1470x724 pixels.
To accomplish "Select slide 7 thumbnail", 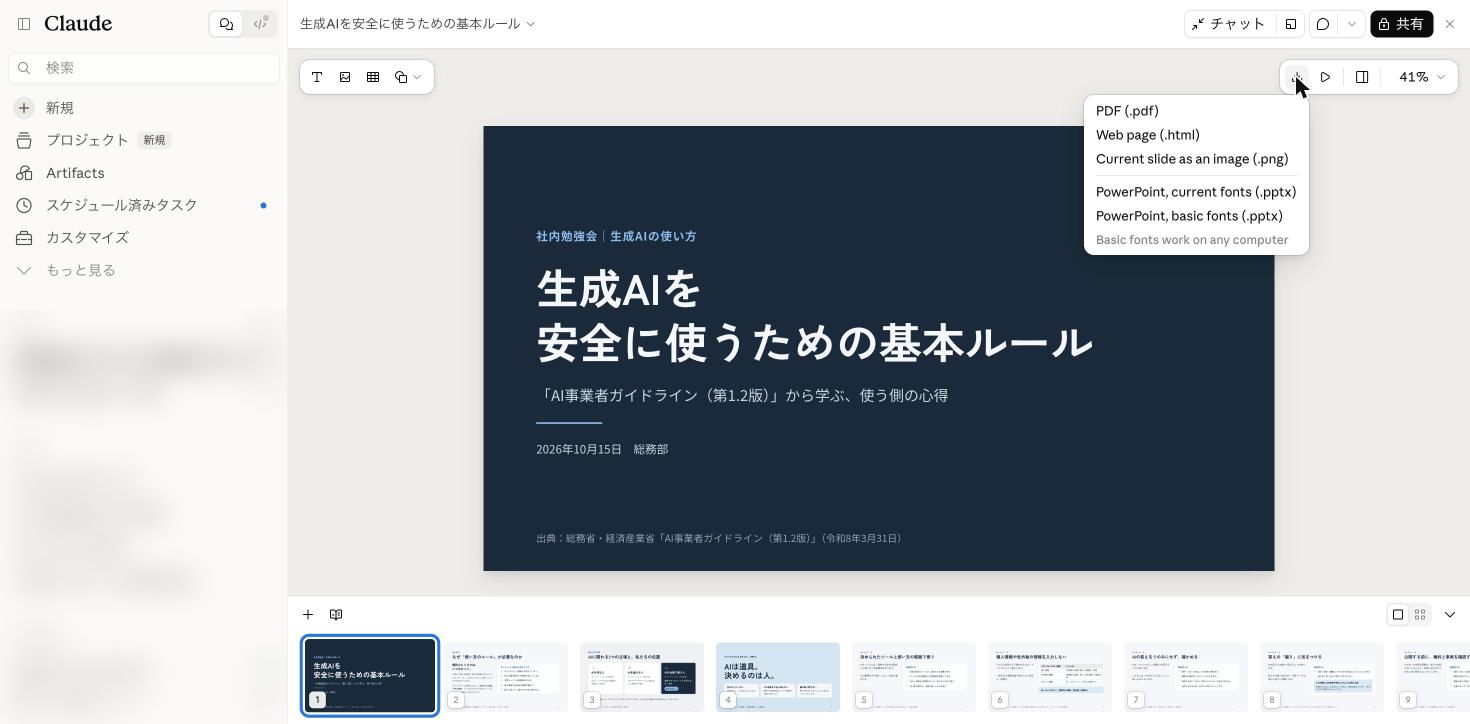I will click(1186, 677).
